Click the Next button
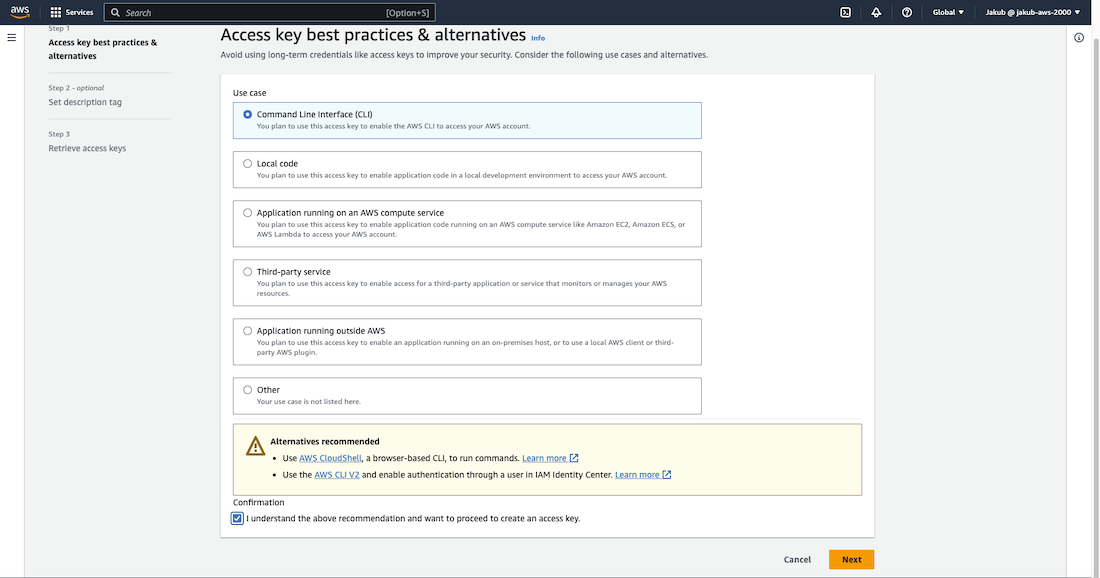The width and height of the screenshot is (1100, 578). (x=851, y=560)
